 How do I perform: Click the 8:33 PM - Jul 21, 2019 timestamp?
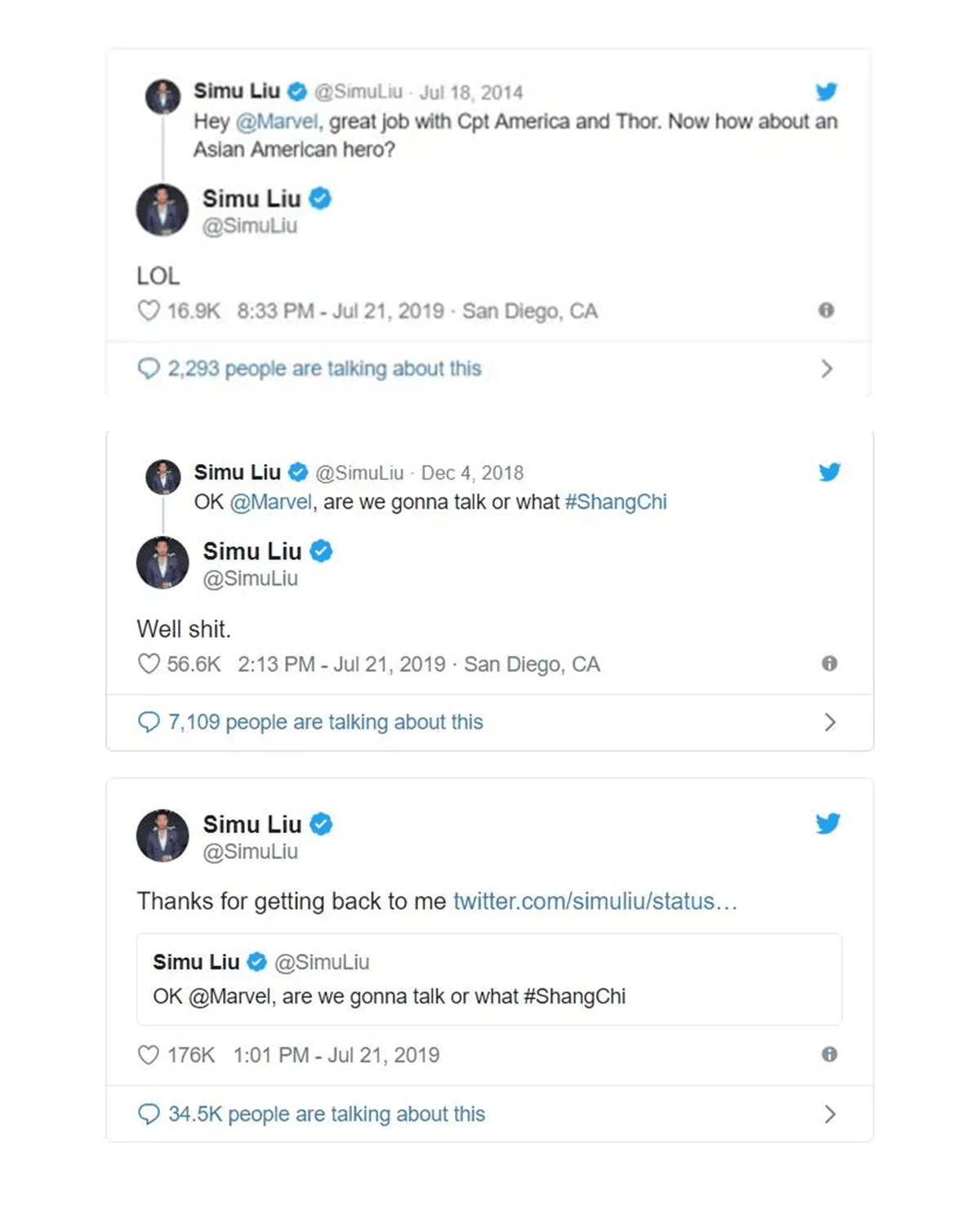[x=340, y=311]
